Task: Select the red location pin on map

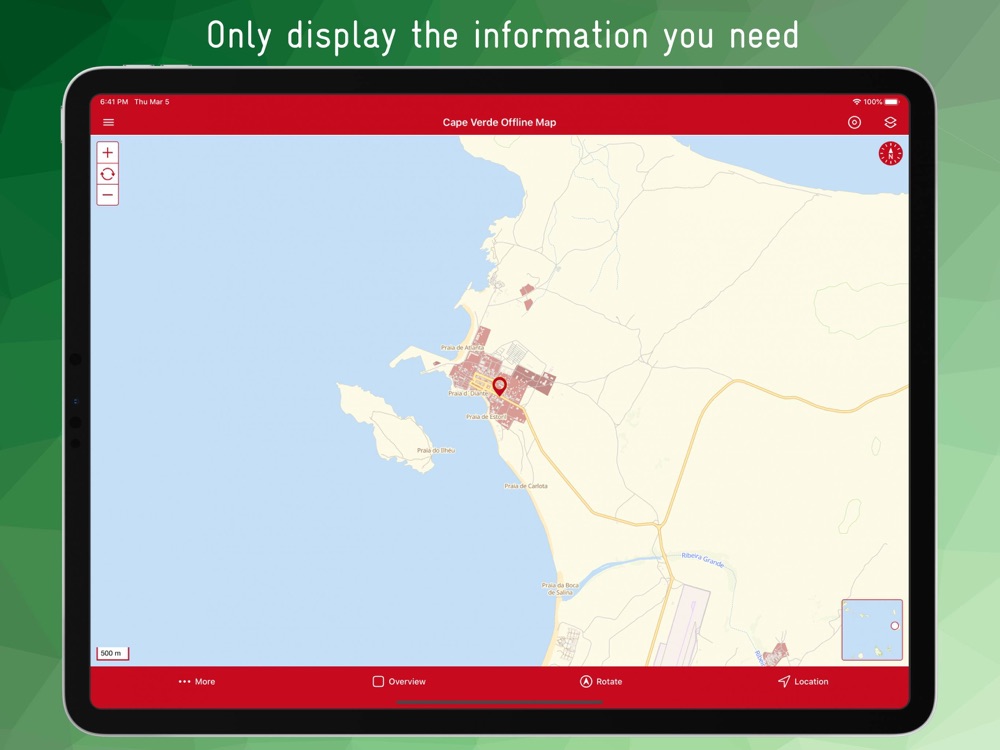Action: coord(499,386)
